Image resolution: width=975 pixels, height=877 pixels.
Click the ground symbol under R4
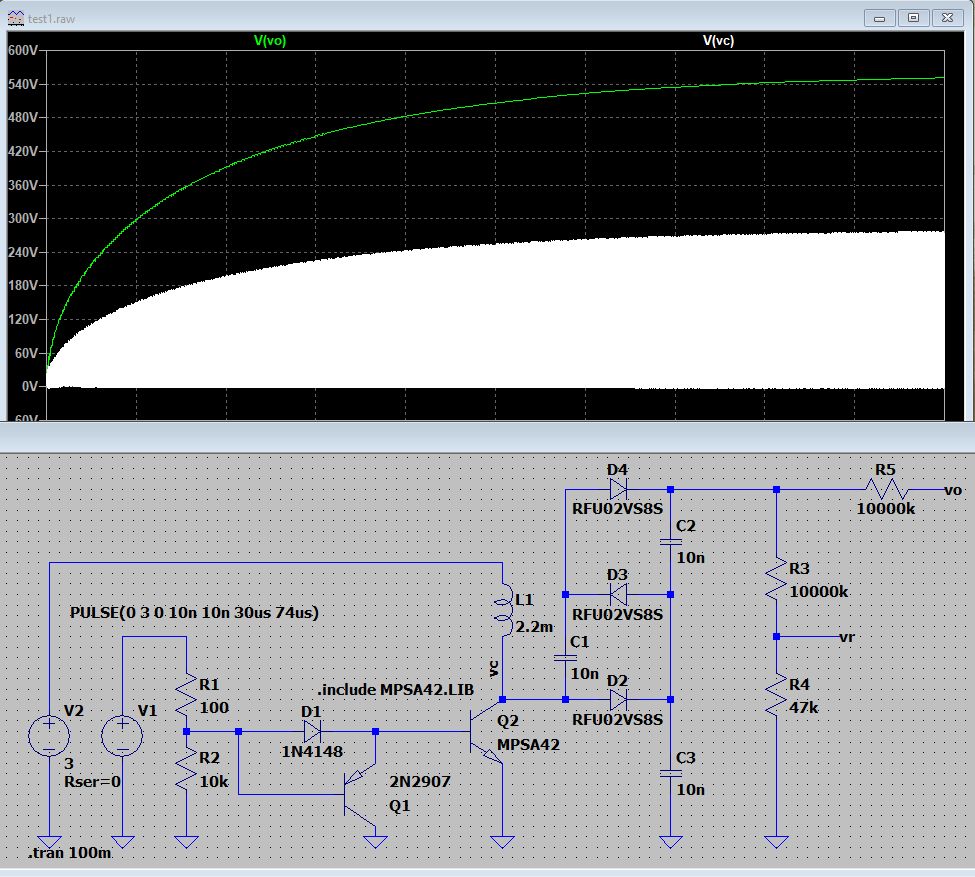[776, 842]
